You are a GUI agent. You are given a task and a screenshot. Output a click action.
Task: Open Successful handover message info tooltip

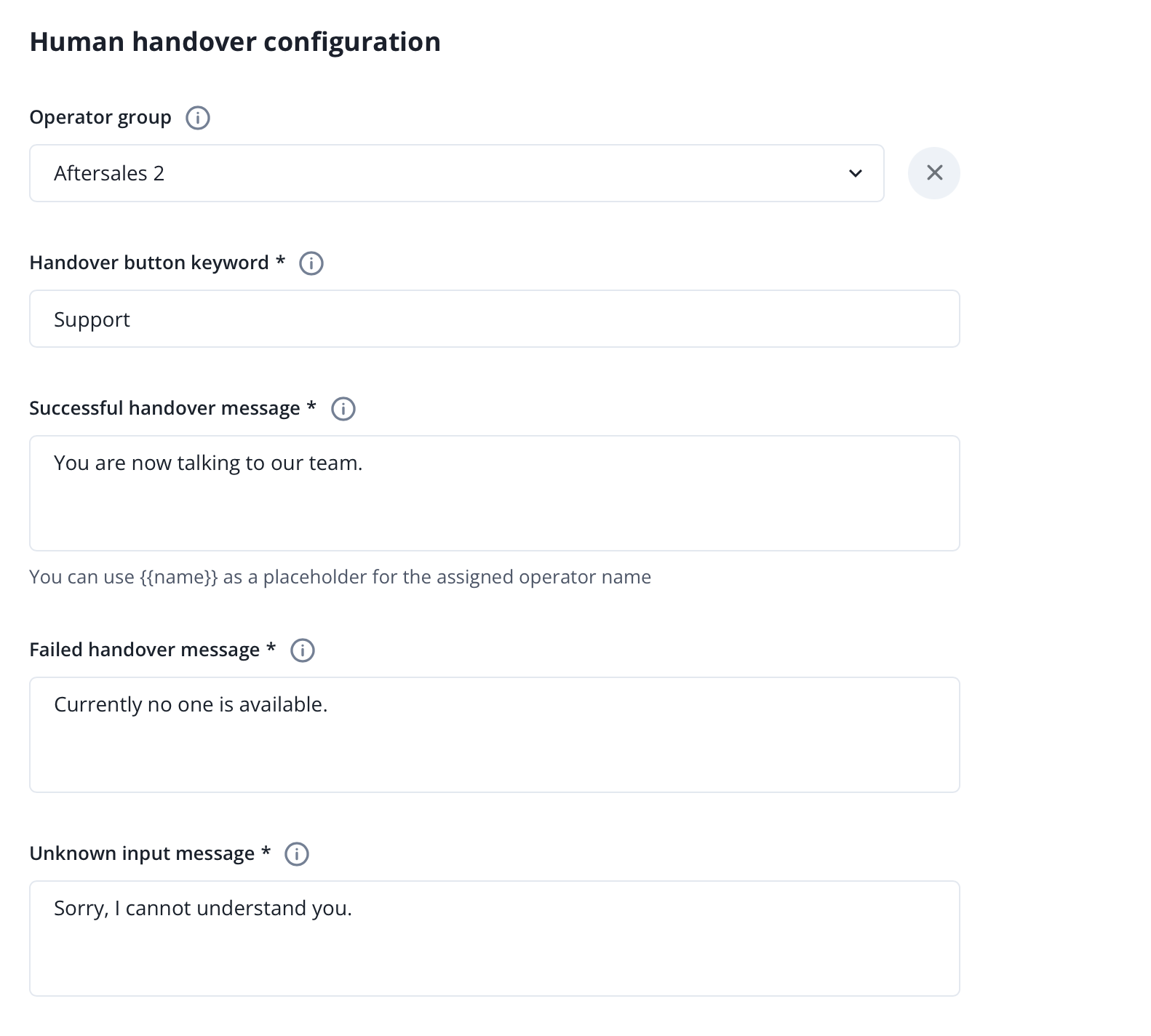pos(343,409)
